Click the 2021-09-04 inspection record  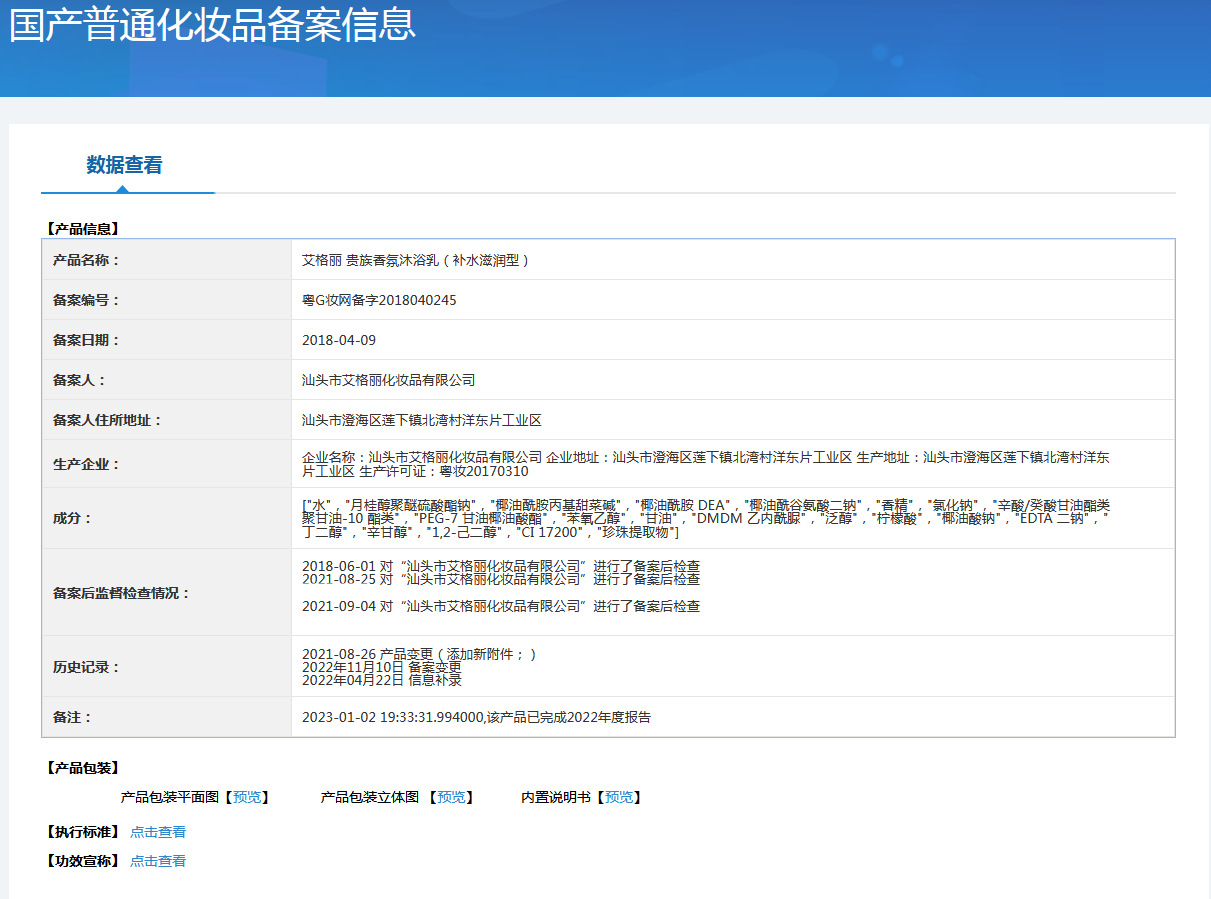click(x=500, y=606)
